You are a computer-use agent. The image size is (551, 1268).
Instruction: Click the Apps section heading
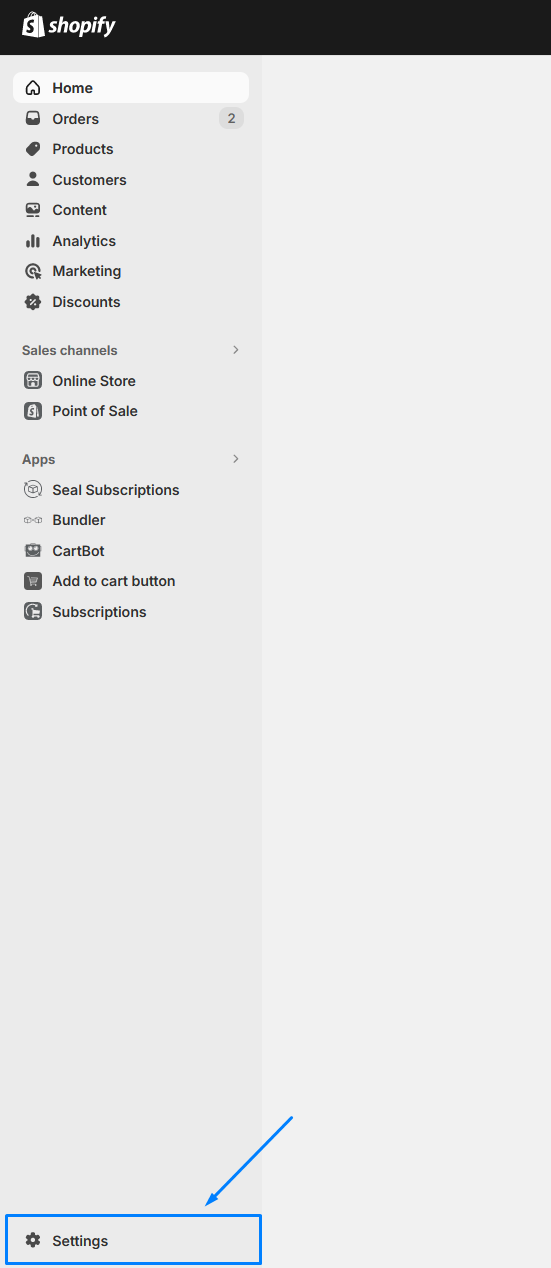point(39,459)
